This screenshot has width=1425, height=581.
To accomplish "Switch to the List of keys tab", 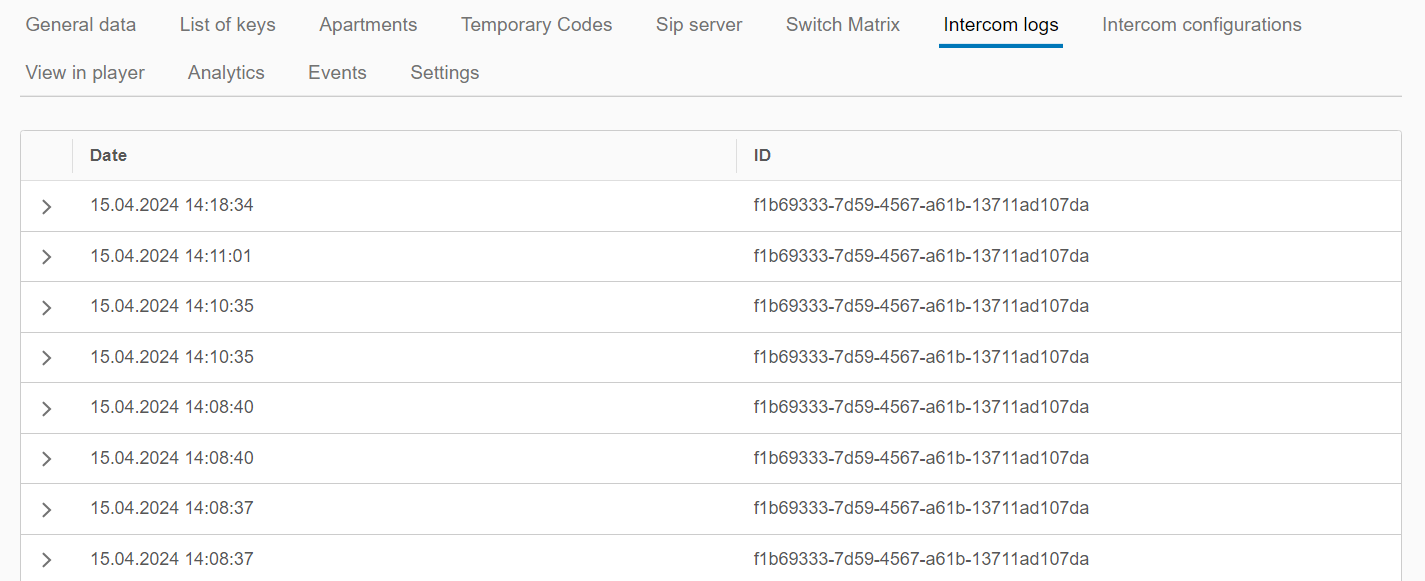I will 227,25.
